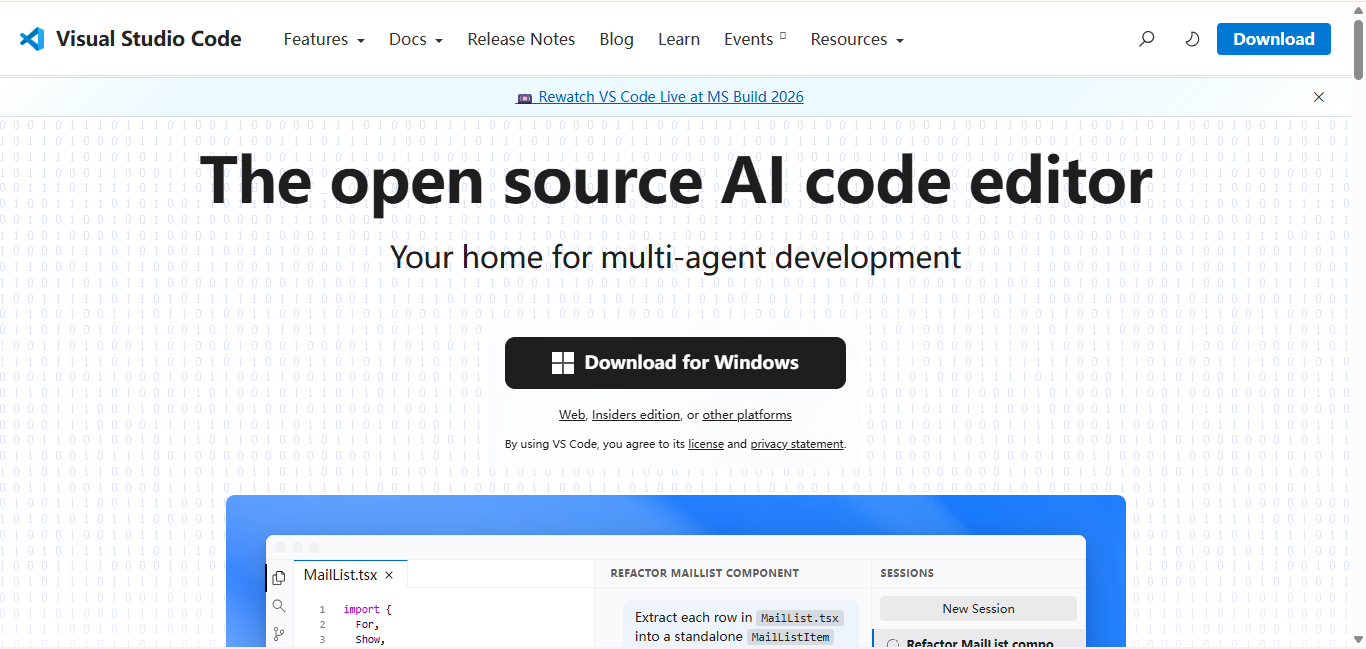Expand the Features dropdown menu

pyautogui.click(x=324, y=39)
